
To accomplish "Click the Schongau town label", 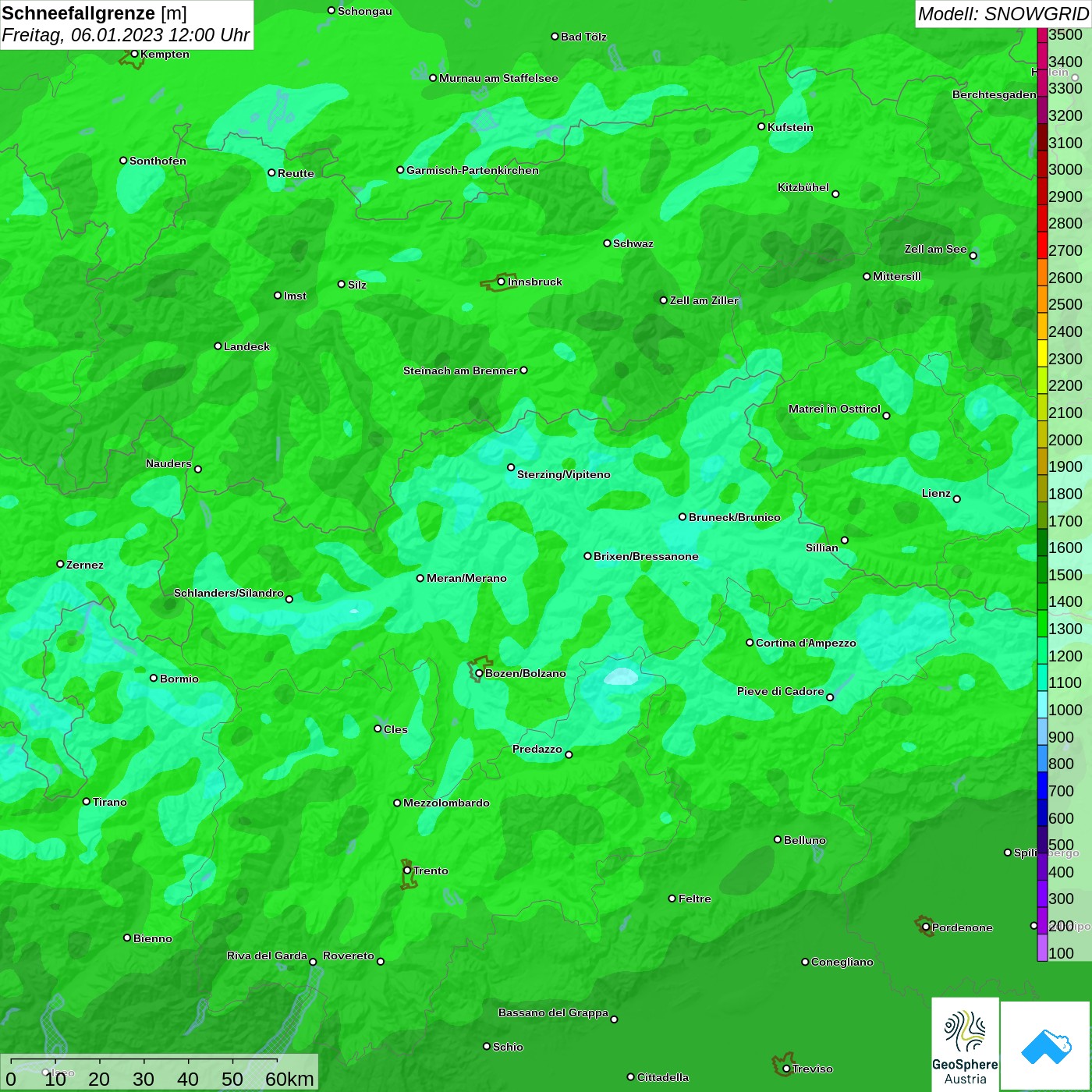I will pos(365,11).
